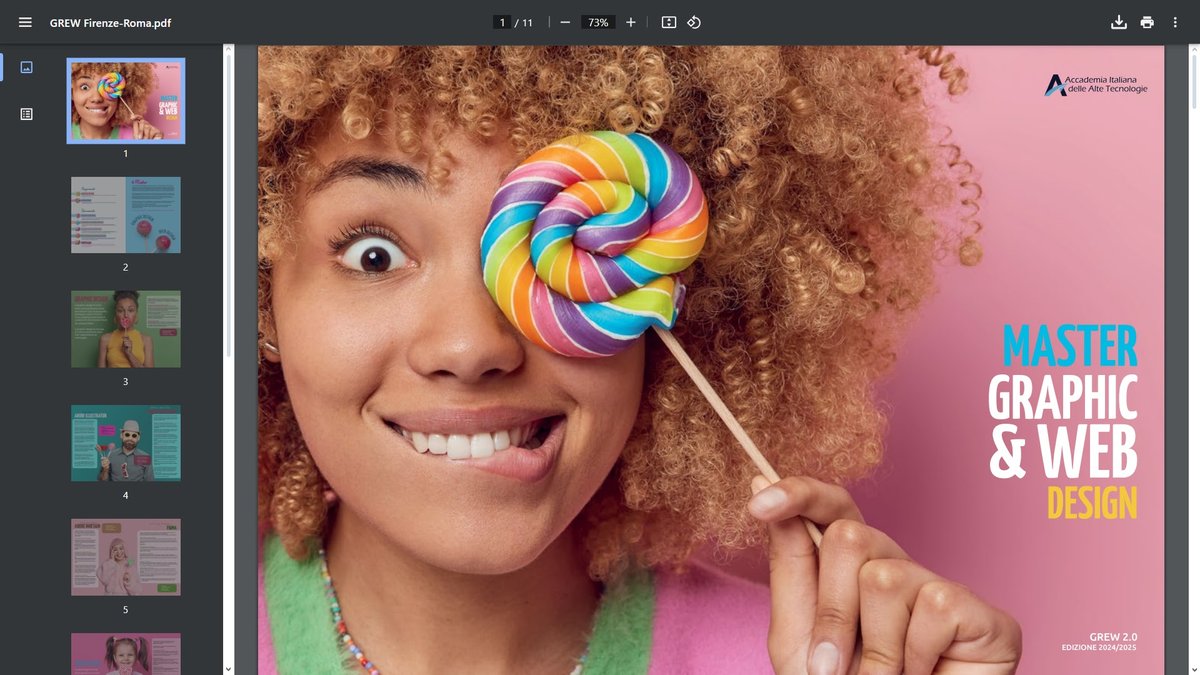Download the PDF file
This screenshot has width=1200, height=675.
coord(1119,22)
